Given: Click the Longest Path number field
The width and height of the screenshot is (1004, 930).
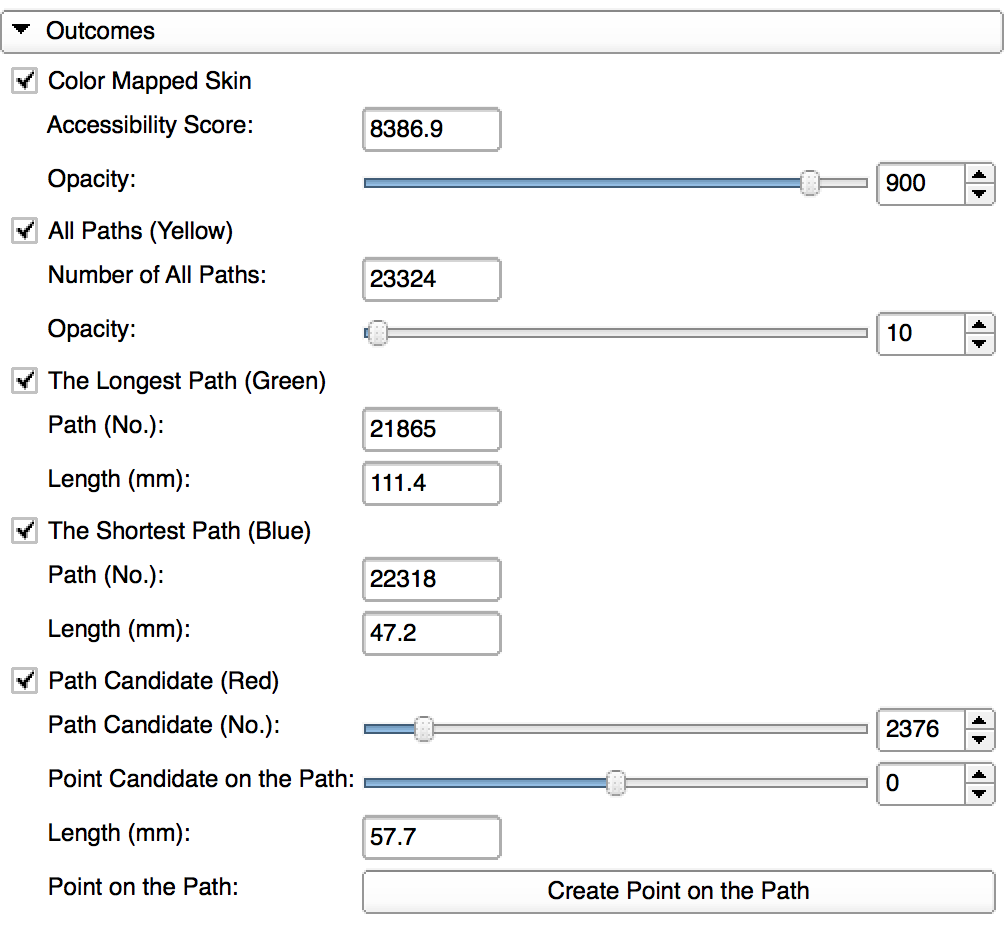Looking at the screenshot, I should (431, 430).
